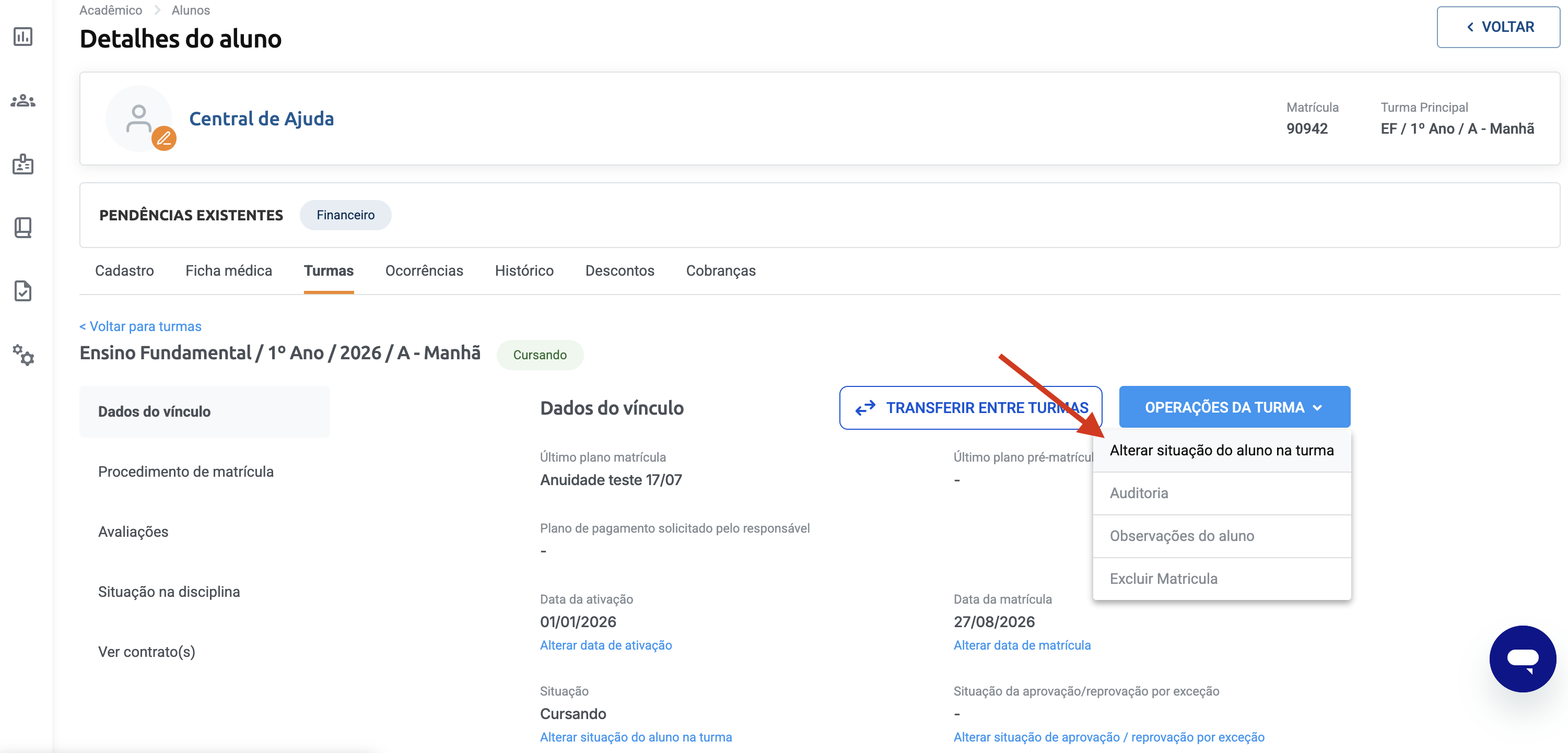This screenshot has width=1568, height=753.
Task: Open the chat support bubble
Action: point(1523,658)
